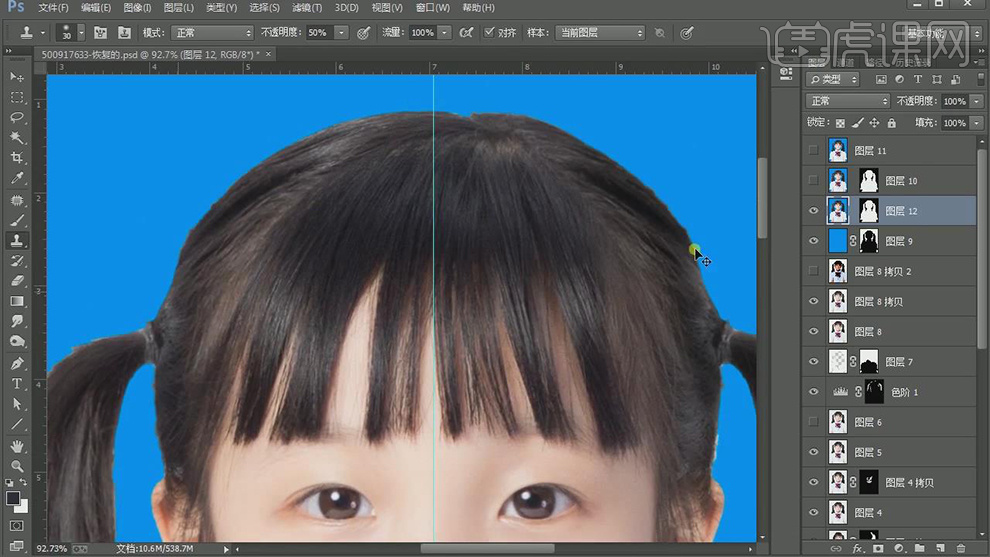Viewport: 990px width, 557px height.
Task: Select the Horizontal Type tool
Action: tap(17, 384)
